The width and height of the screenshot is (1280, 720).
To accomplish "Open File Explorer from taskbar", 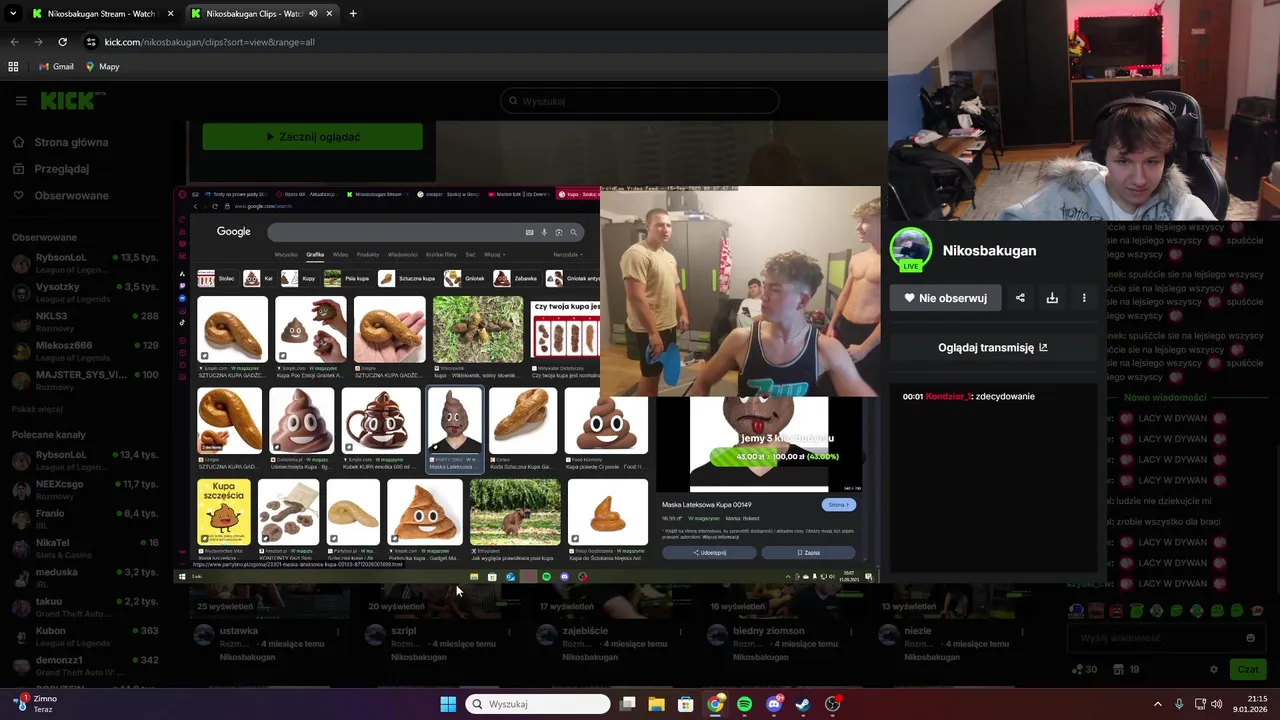I will [x=656, y=704].
